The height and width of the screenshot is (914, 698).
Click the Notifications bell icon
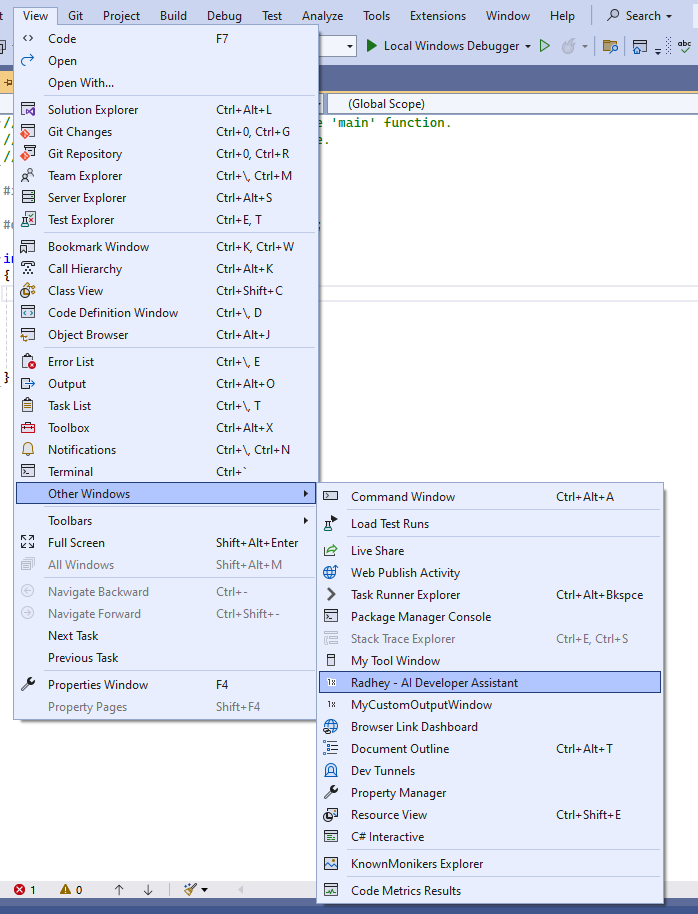click(27, 449)
